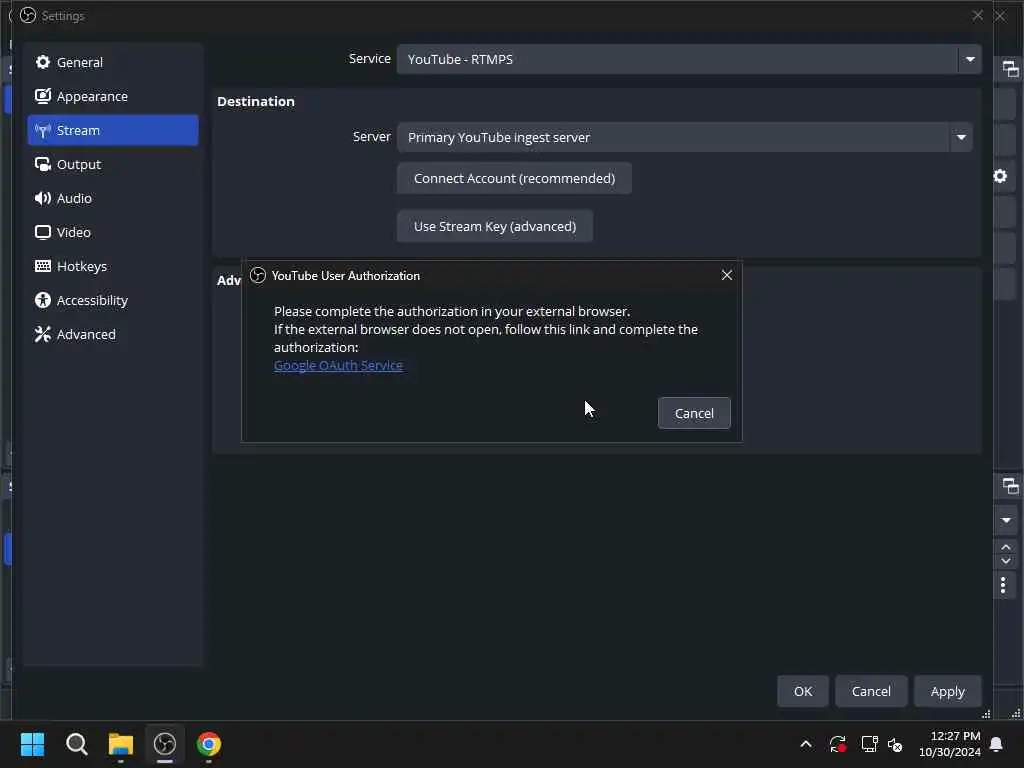Cancel the YouTube User Authorization dialog
The image size is (1024, 768).
pos(694,413)
